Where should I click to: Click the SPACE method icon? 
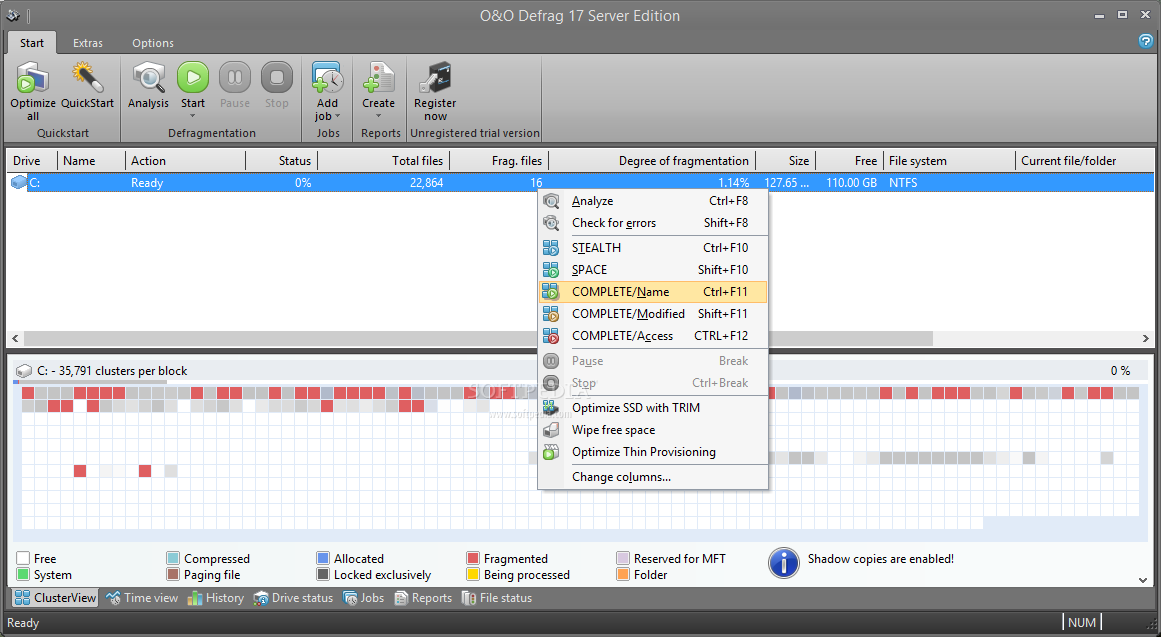[x=551, y=270]
